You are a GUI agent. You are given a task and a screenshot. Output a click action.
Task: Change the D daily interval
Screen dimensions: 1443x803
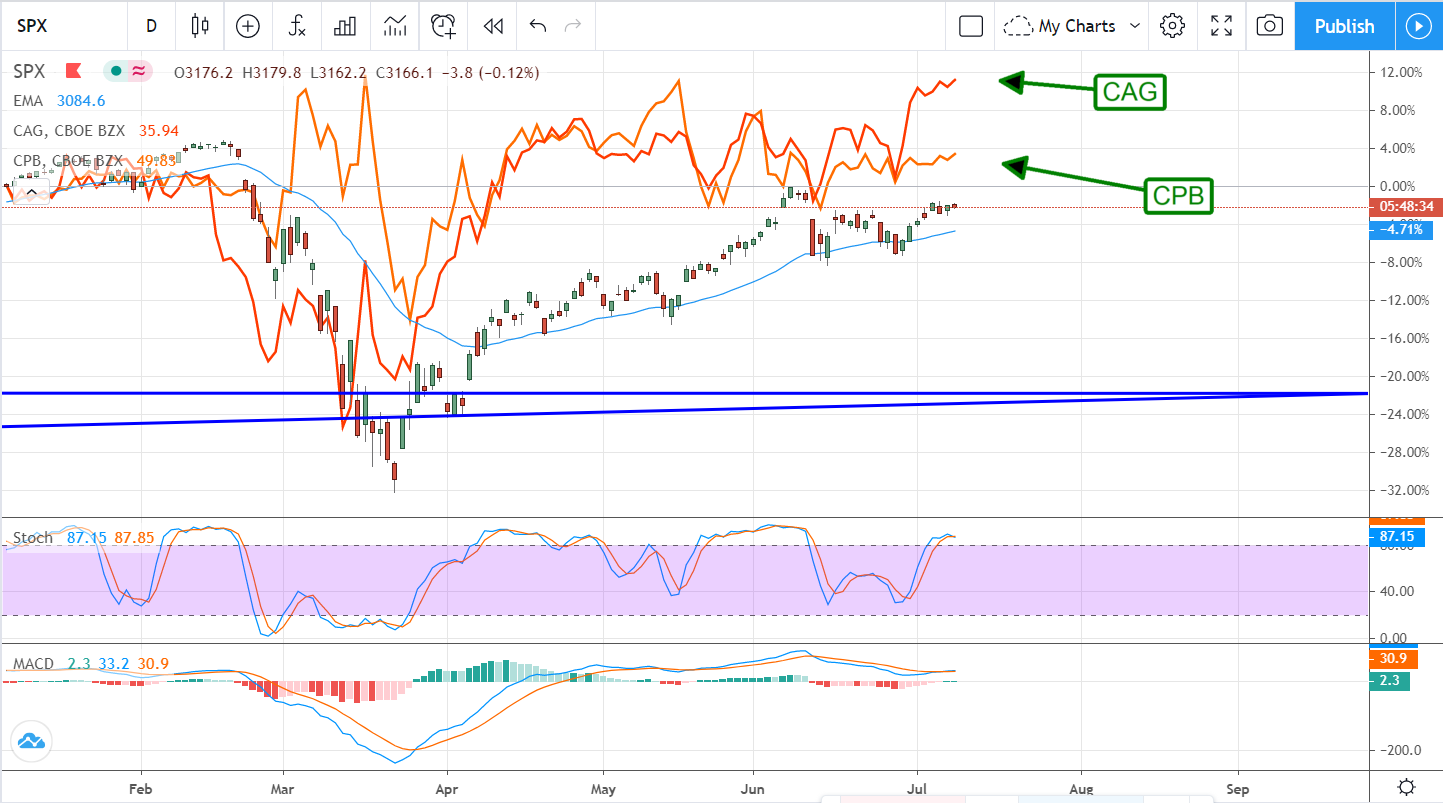click(x=151, y=26)
